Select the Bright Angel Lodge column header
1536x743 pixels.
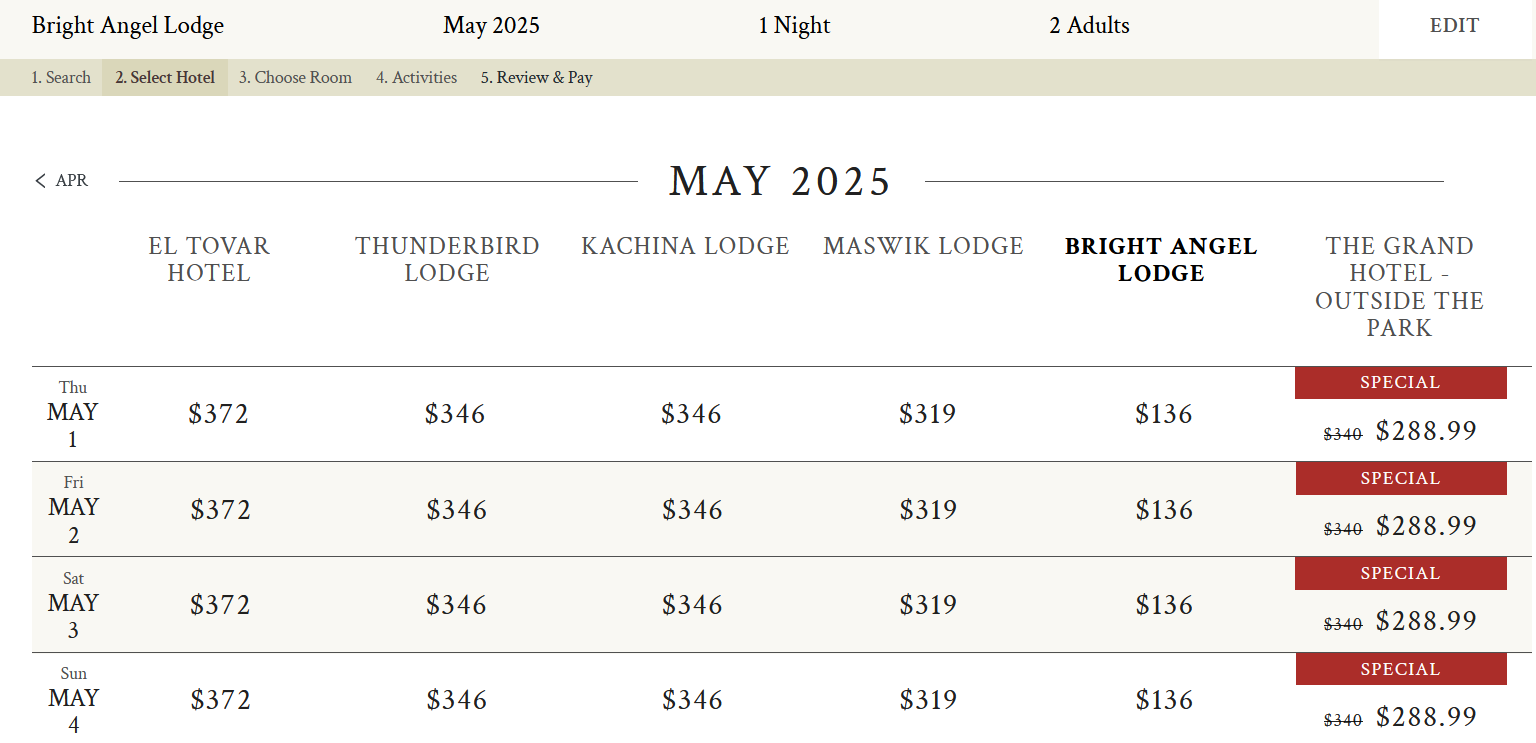point(1161,259)
